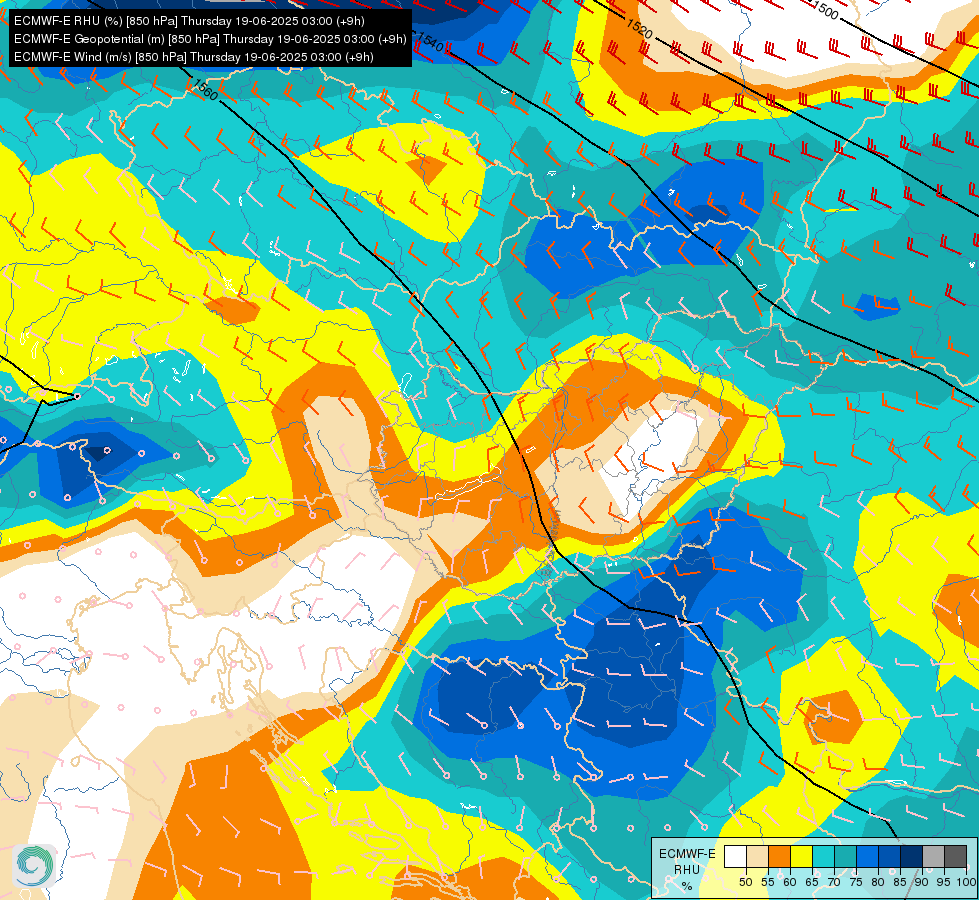Click the 'ECMWF-E RHU (%)' title line
Image resolution: width=979 pixels, height=900 pixels.
pos(189,21)
